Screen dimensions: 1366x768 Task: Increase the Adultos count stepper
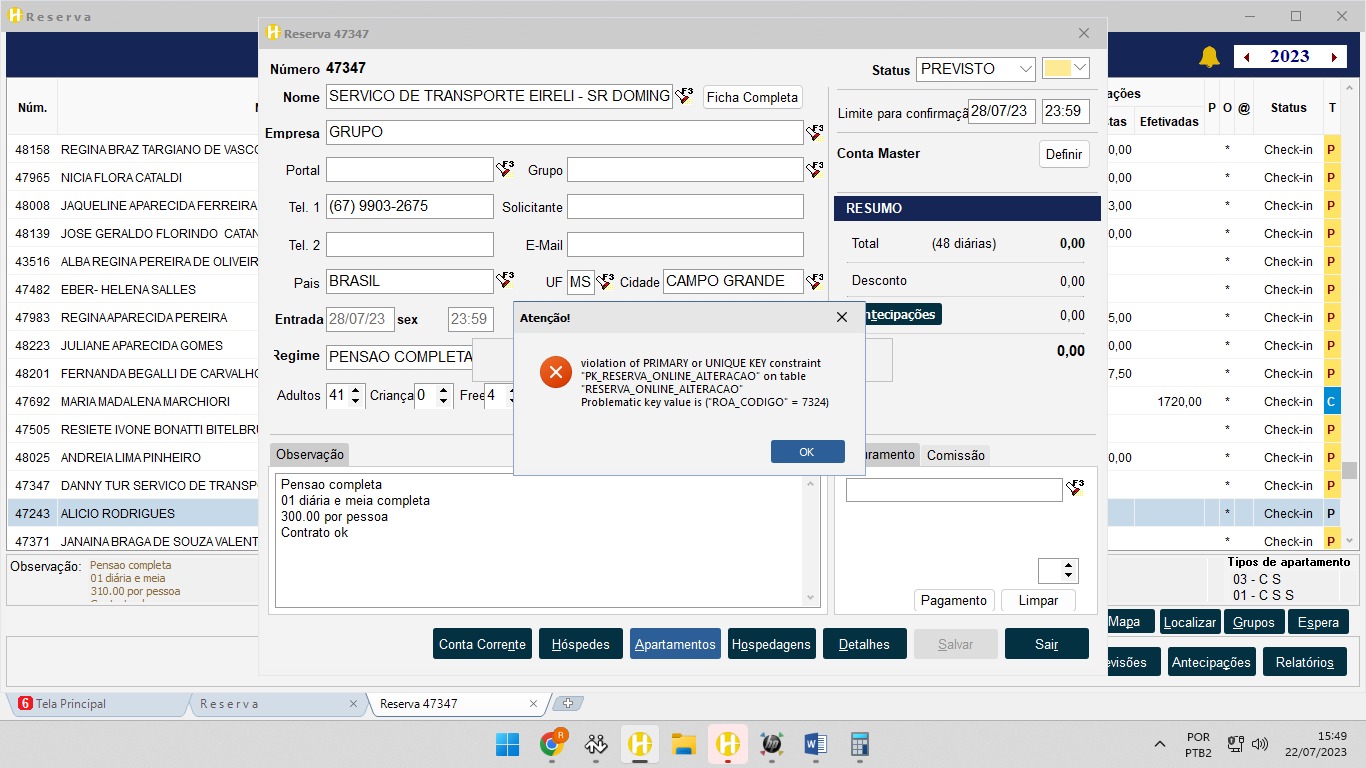click(x=357, y=390)
